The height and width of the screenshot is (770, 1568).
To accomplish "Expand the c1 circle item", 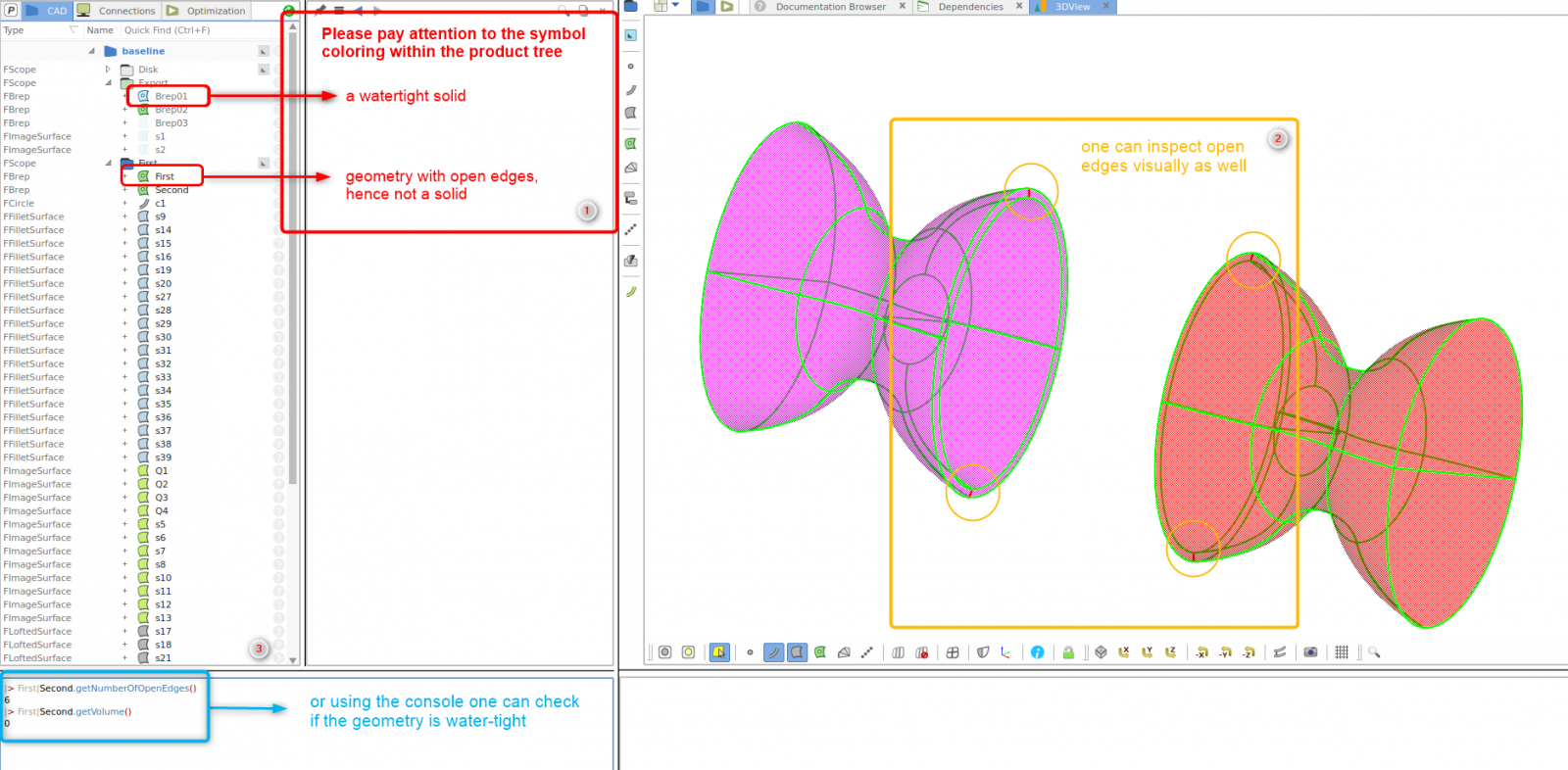I will [124, 204].
